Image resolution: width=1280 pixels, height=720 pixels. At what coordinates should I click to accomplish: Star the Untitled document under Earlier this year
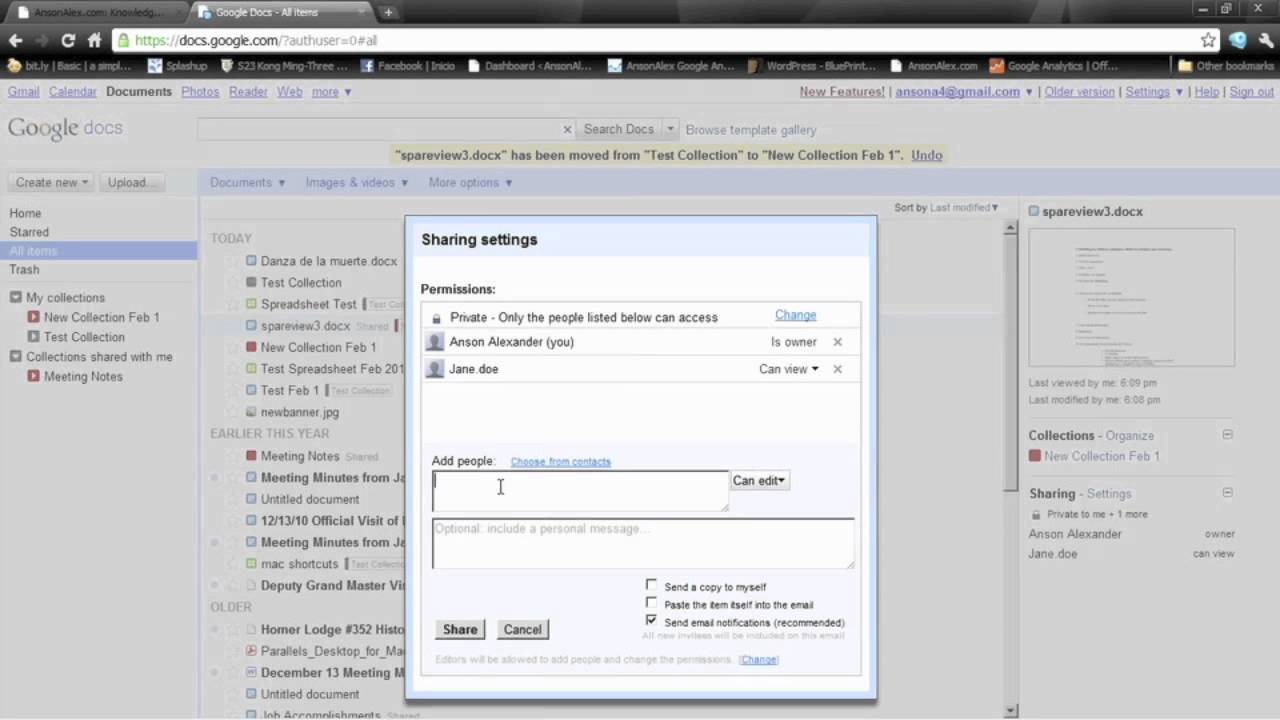(233, 499)
